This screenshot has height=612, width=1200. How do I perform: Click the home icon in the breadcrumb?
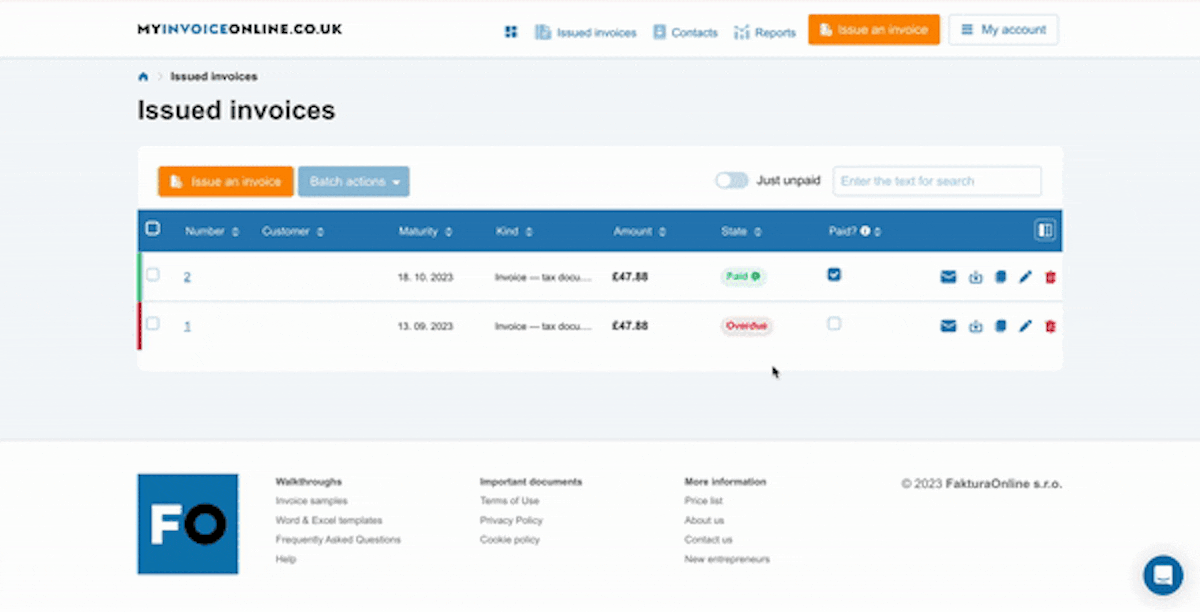click(x=143, y=77)
